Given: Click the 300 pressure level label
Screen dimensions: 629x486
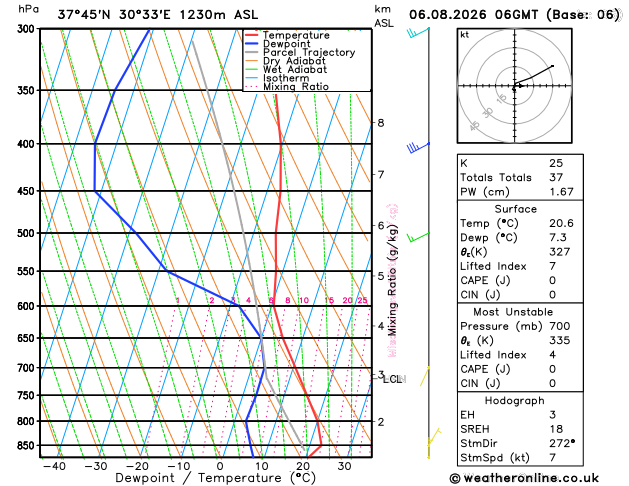Looking at the screenshot, I should coord(26,29).
